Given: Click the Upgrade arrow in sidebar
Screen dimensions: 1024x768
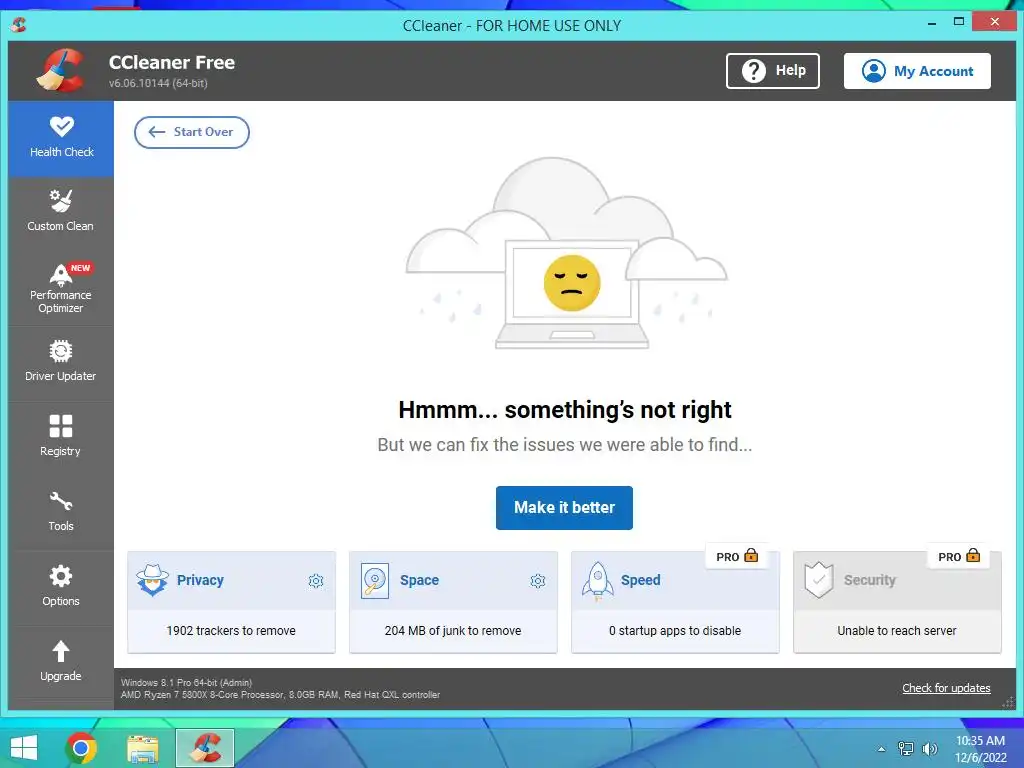Looking at the screenshot, I should (x=61, y=651).
